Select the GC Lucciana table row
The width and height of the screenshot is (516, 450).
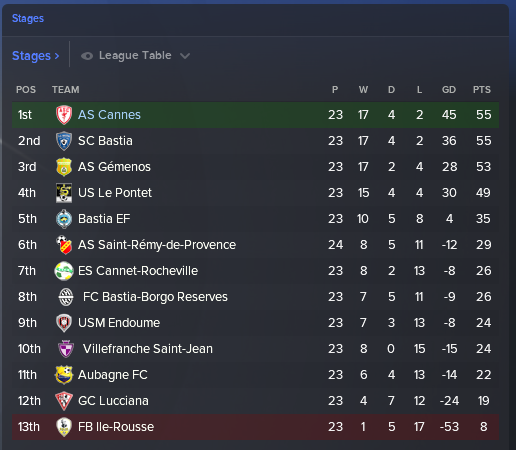click(255, 401)
